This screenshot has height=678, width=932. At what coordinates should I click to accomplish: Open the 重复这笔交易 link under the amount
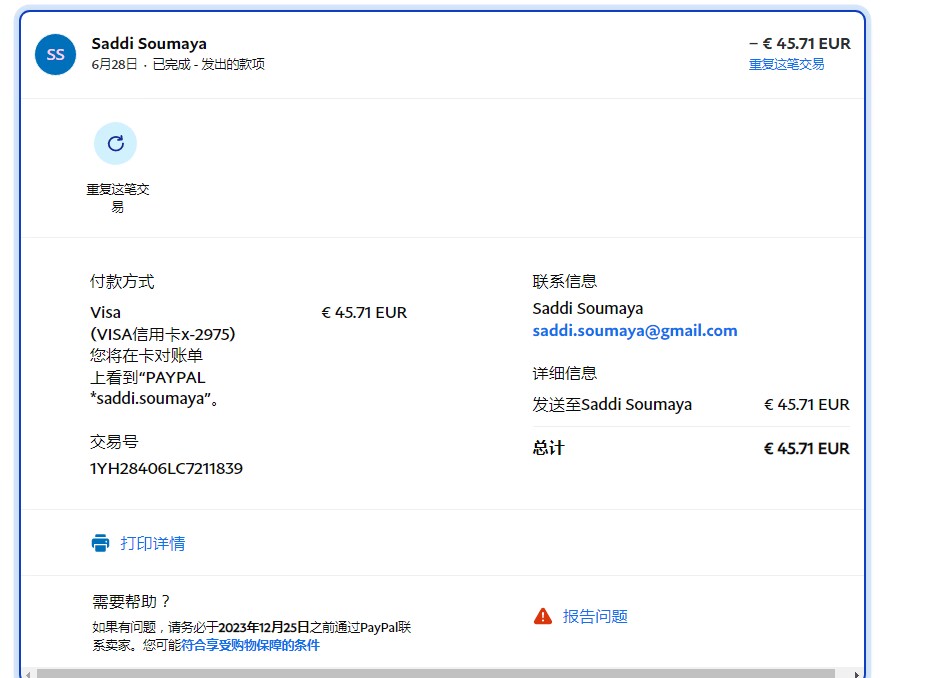[786, 64]
